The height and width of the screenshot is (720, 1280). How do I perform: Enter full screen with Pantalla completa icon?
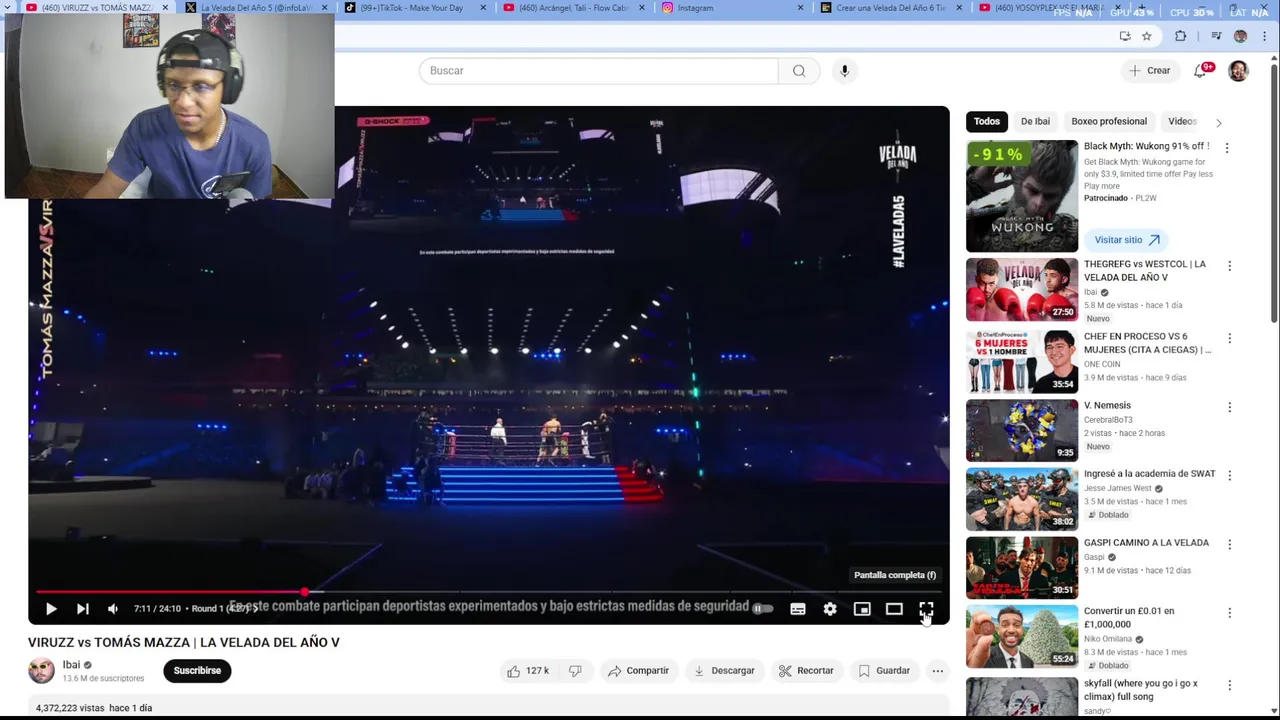pos(926,609)
